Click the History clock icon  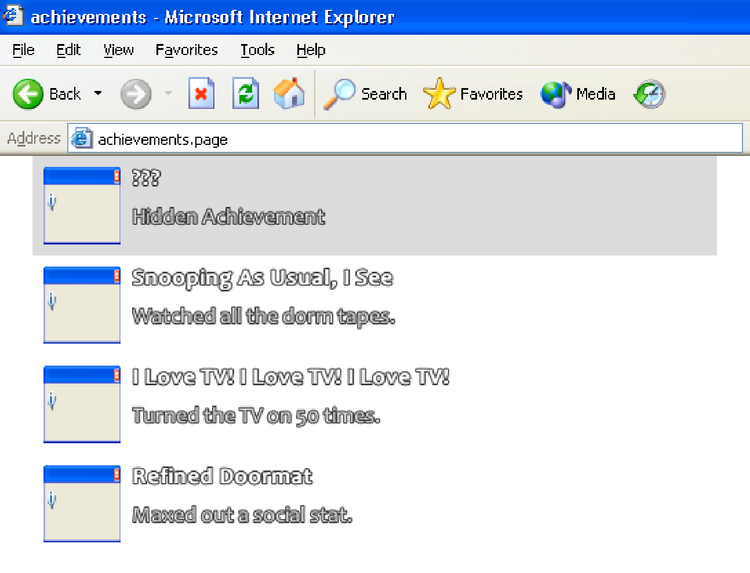click(649, 94)
